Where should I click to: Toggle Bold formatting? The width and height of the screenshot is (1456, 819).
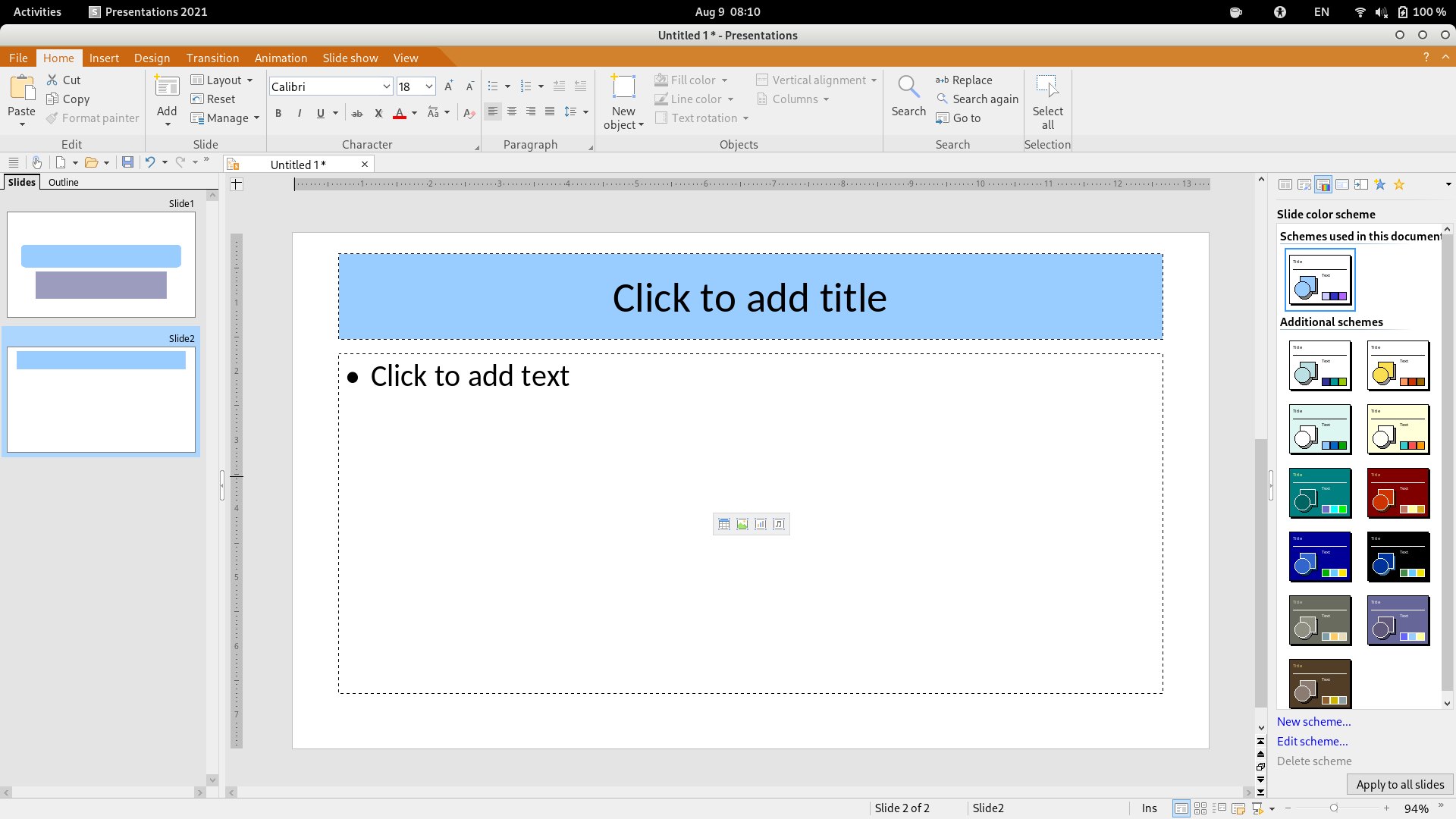coord(278,113)
